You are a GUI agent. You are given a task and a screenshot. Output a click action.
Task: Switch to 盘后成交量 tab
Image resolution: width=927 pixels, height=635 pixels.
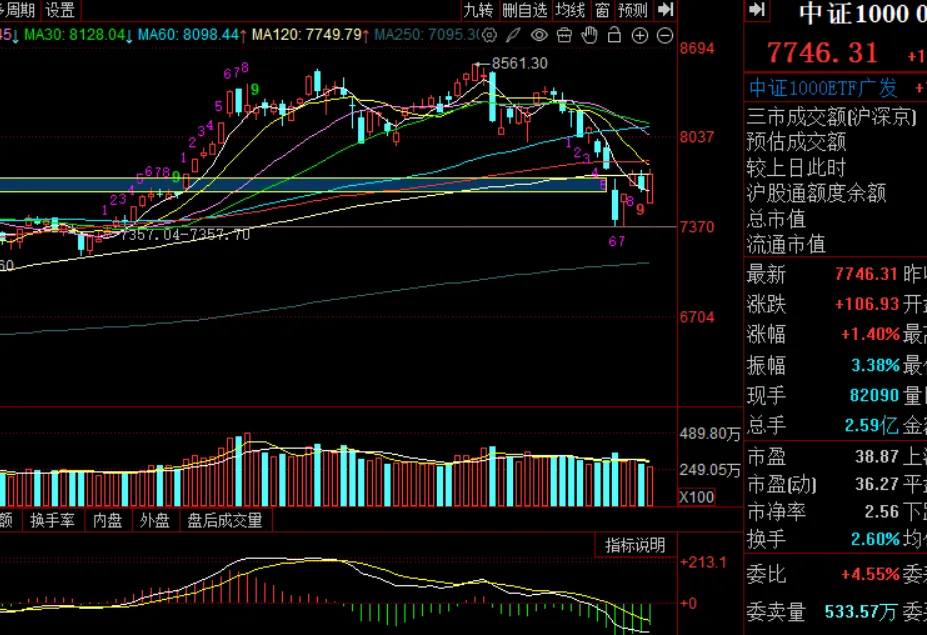(225, 520)
